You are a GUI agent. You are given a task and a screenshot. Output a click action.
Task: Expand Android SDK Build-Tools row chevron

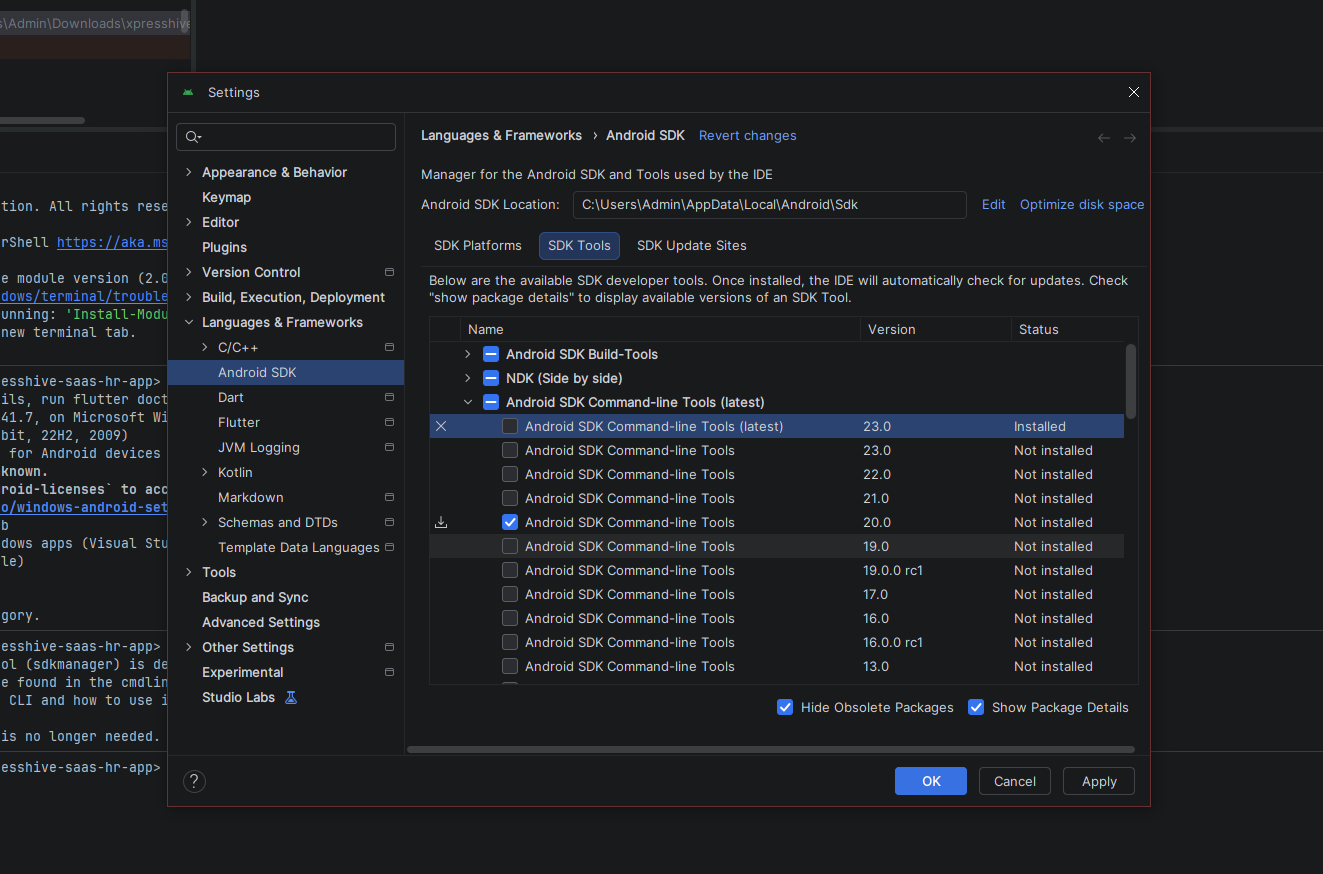point(468,354)
